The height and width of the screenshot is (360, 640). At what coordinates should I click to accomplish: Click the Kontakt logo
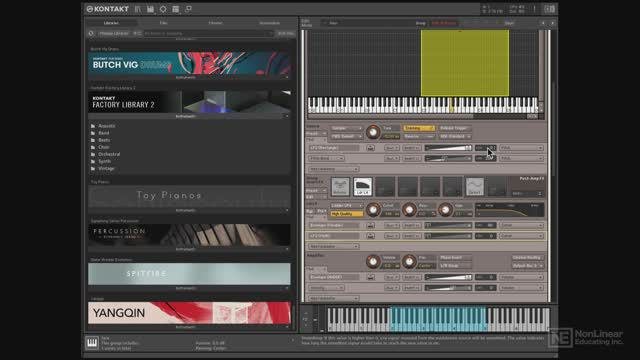click(x=108, y=9)
